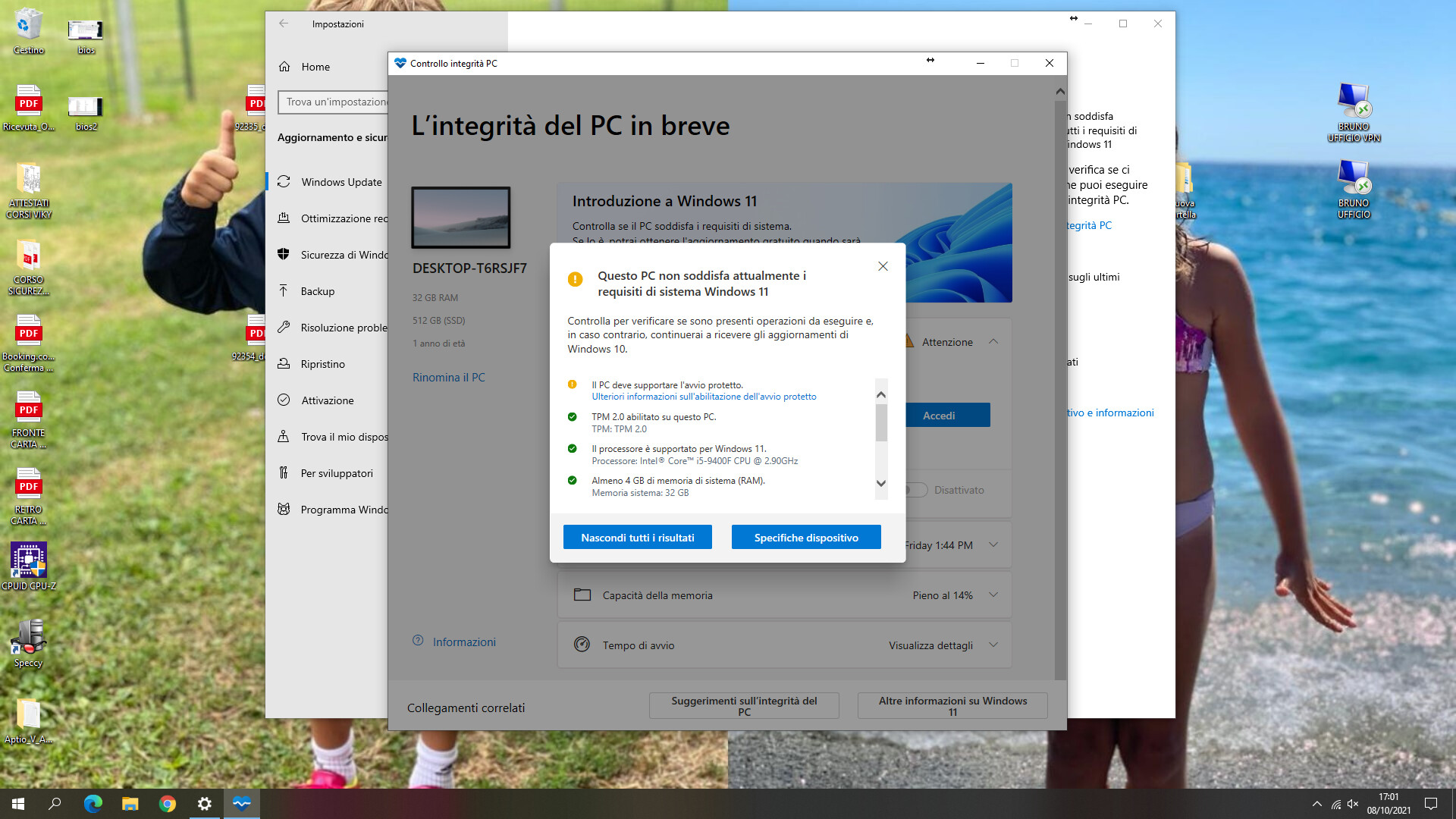Select the bios desktop image file
The height and width of the screenshot is (819, 1456).
click(86, 35)
